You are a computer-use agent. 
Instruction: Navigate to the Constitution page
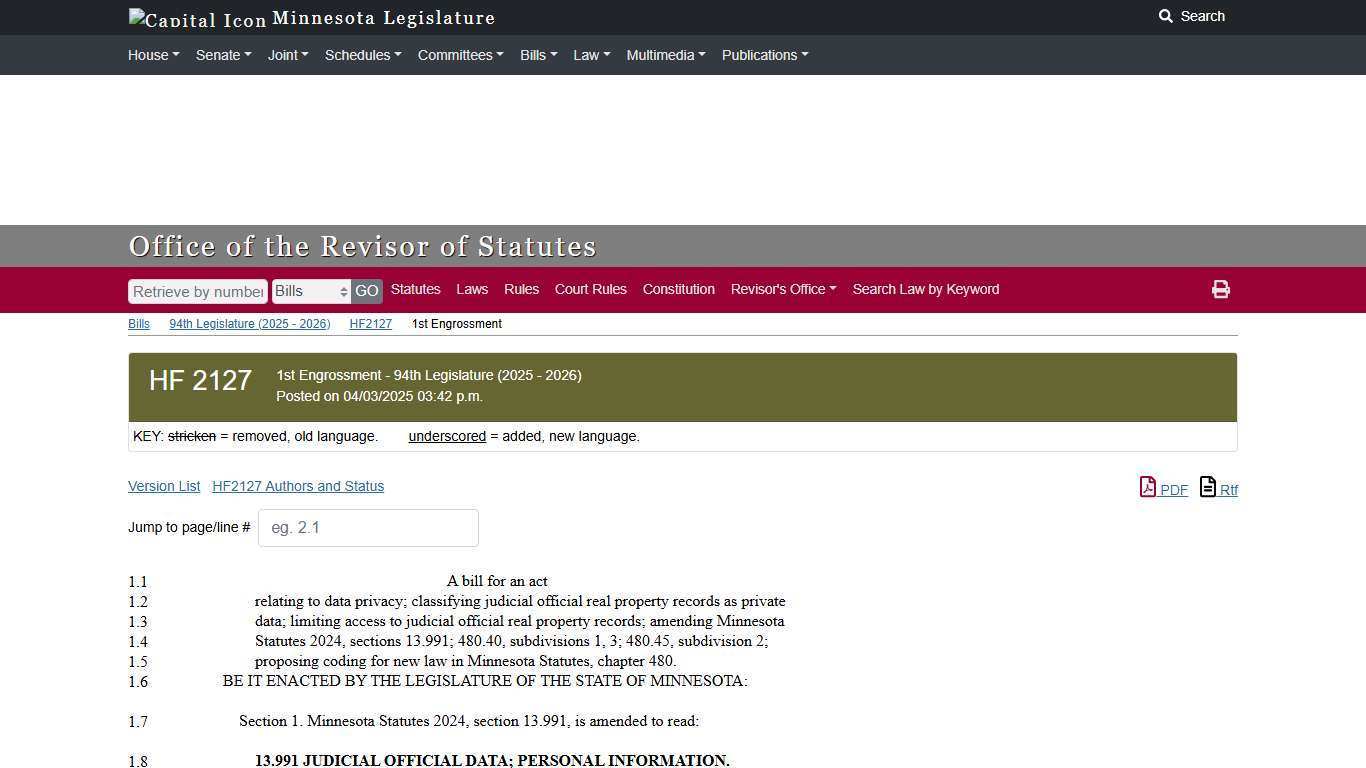click(x=678, y=289)
